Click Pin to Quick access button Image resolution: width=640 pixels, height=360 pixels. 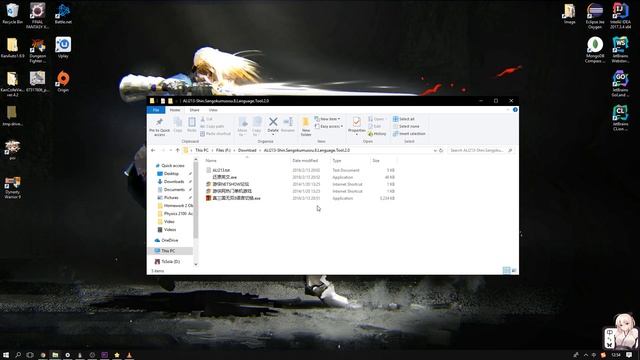pyautogui.click(x=159, y=127)
